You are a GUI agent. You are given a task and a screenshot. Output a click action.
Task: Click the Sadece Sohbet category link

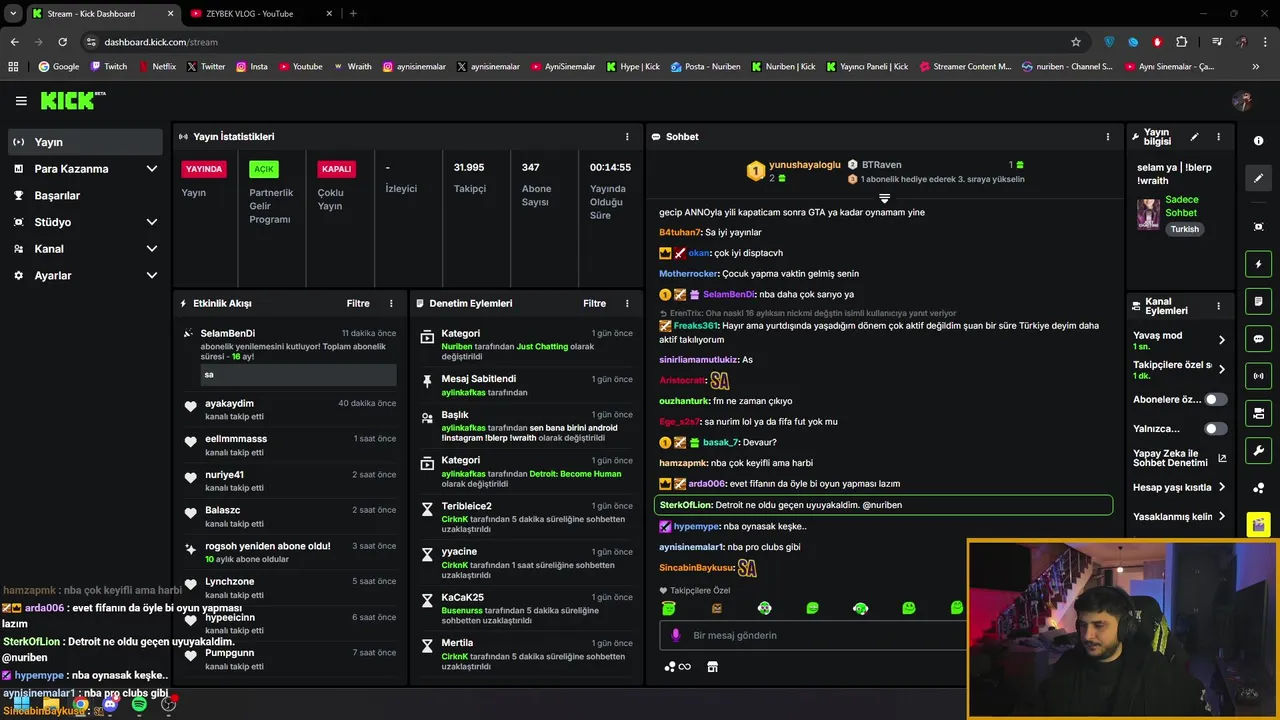[1181, 206]
